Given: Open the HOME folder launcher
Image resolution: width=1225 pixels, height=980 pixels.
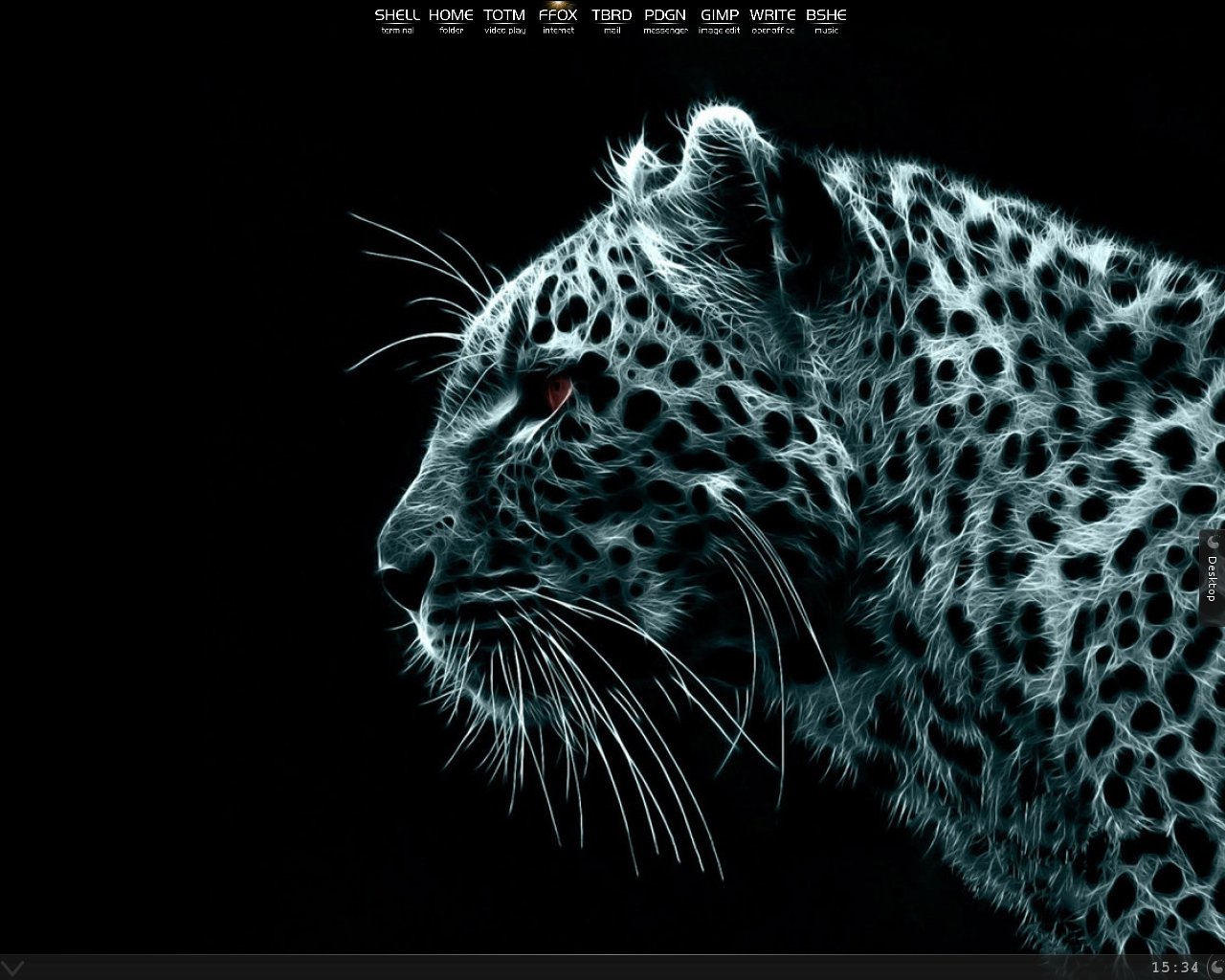Looking at the screenshot, I should click(451, 20).
